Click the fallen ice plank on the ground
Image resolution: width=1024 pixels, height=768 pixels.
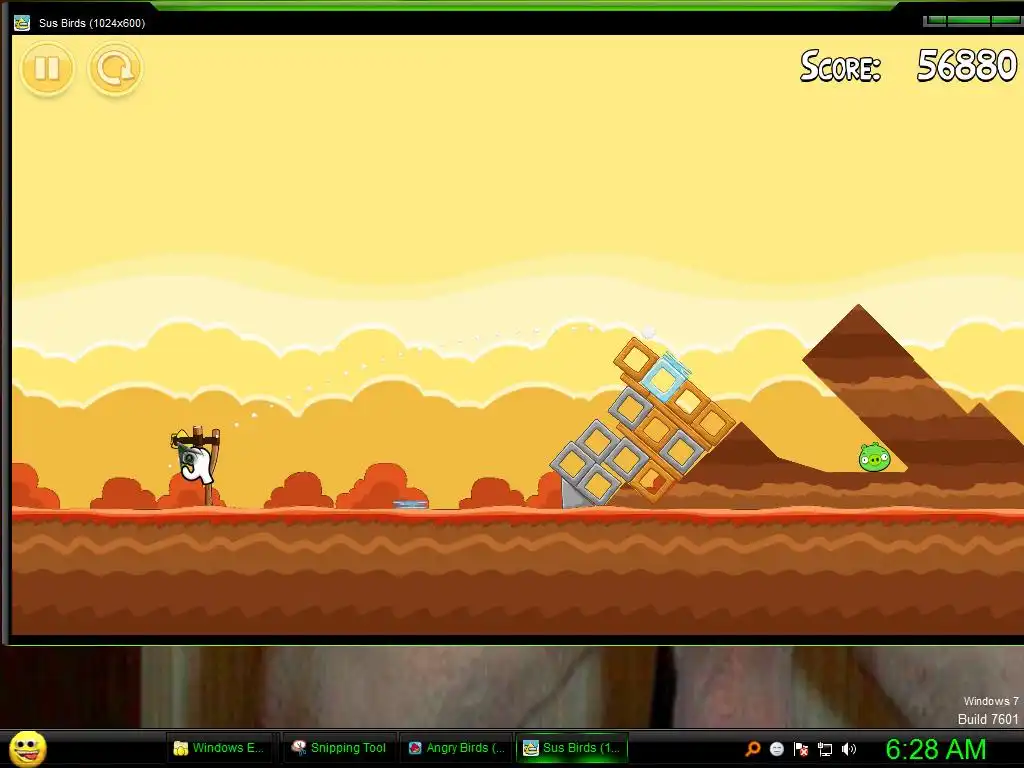pyautogui.click(x=410, y=504)
